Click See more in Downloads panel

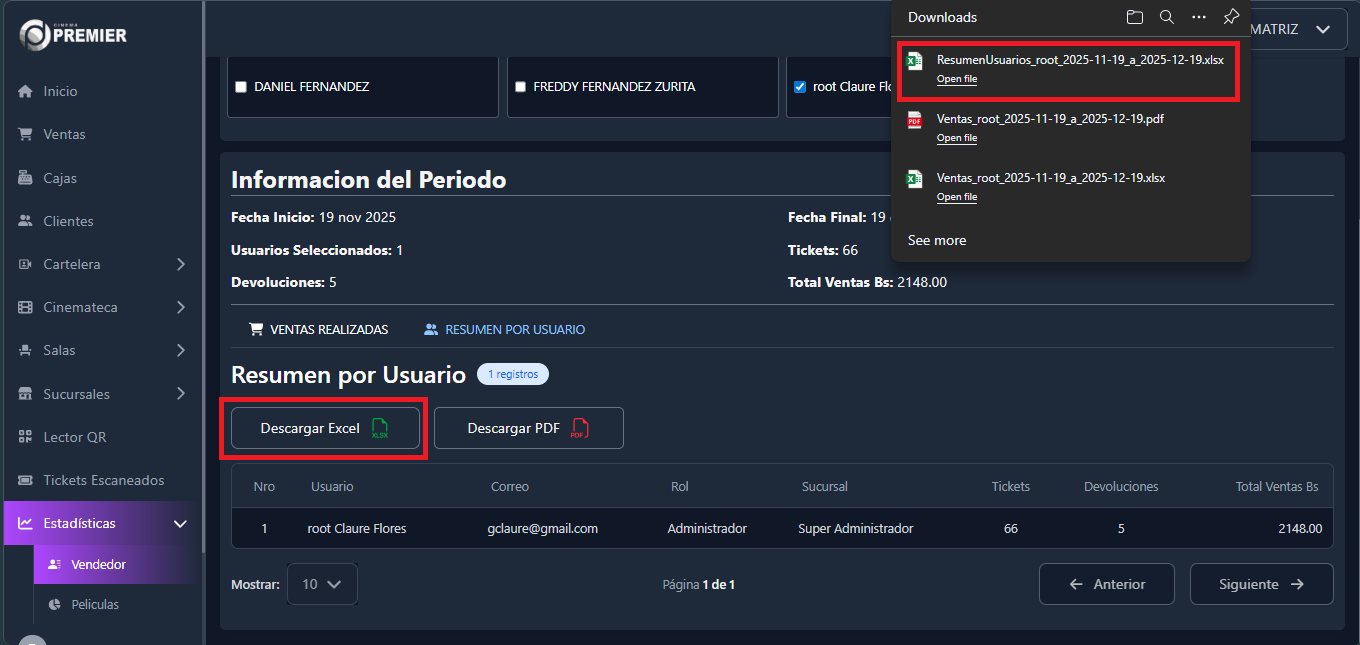936,240
